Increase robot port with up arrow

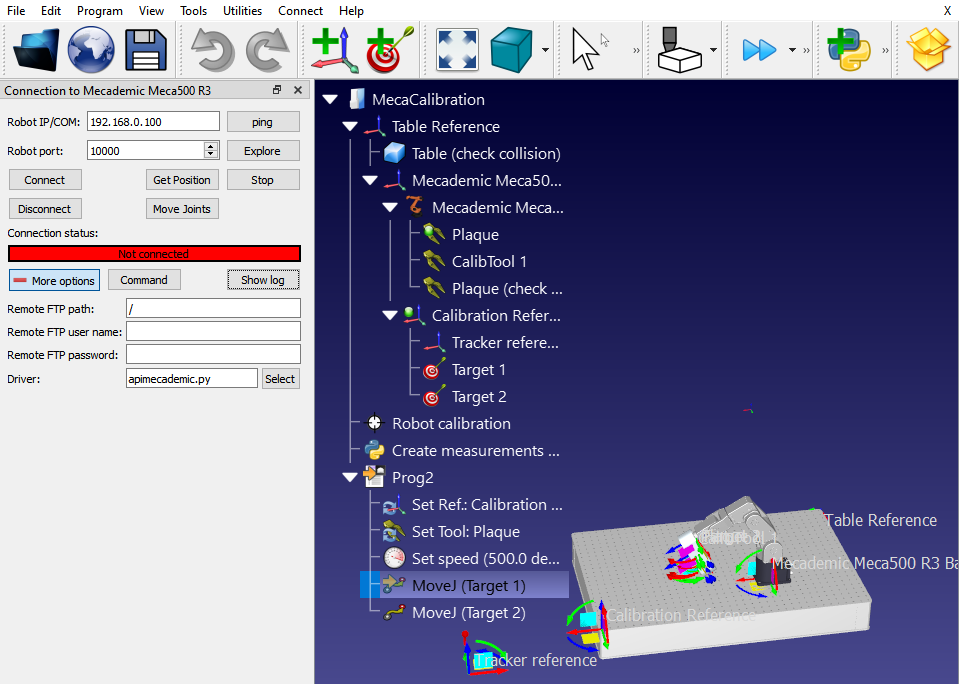tap(211, 146)
